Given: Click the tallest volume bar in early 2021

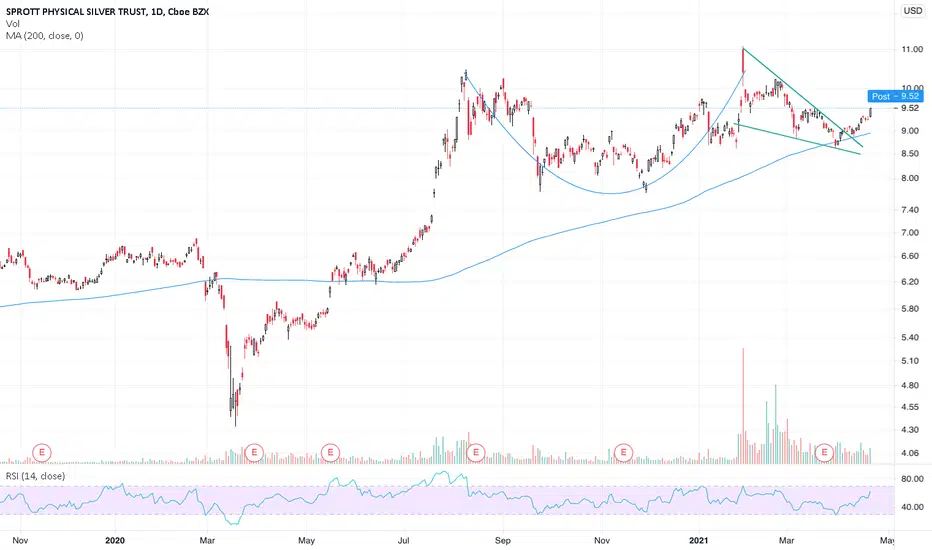Looking at the screenshot, I should tap(743, 406).
